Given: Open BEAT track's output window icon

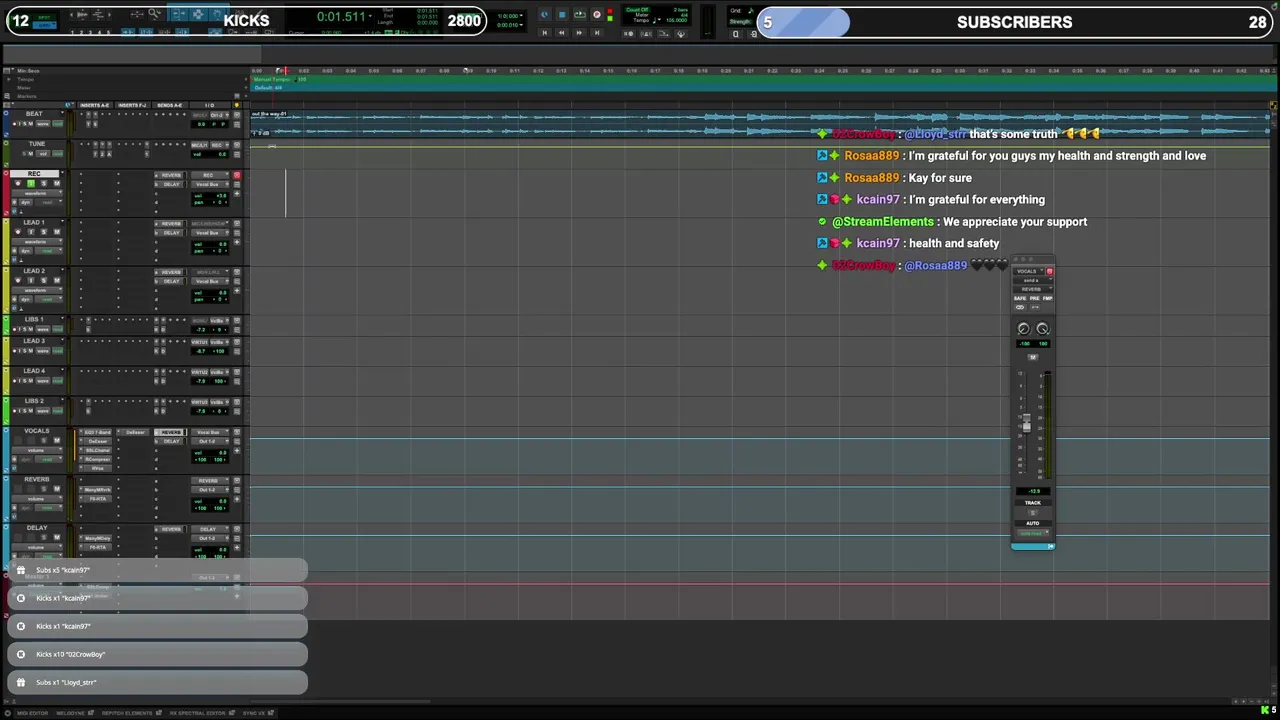Looking at the screenshot, I should 237,115.
